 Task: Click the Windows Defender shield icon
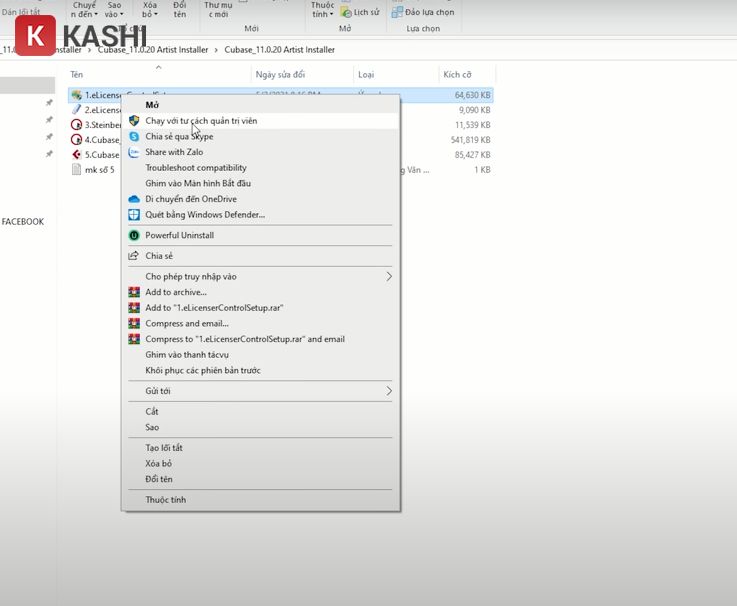[134, 215]
